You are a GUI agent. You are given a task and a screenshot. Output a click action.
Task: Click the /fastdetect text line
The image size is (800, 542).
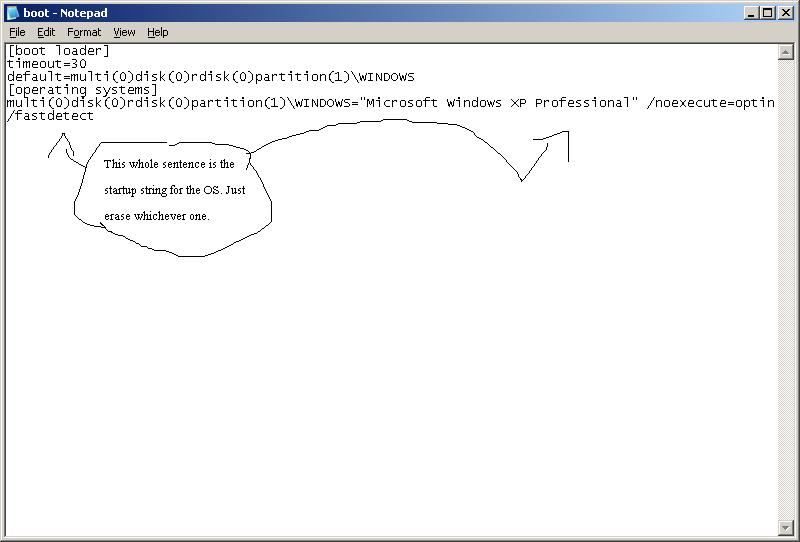click(50, 116)
